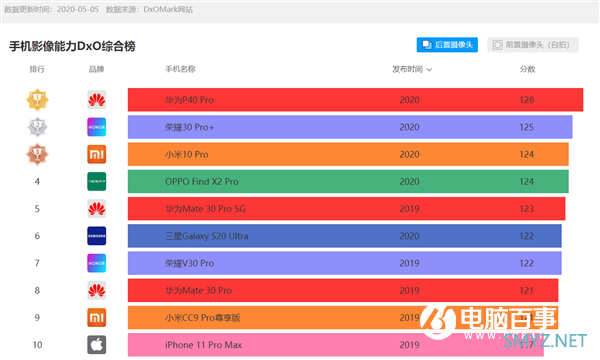Click Huawei logo in rank 8 row
The height and width of the screenshot is (360, 600).
click(x=96, y=290)
